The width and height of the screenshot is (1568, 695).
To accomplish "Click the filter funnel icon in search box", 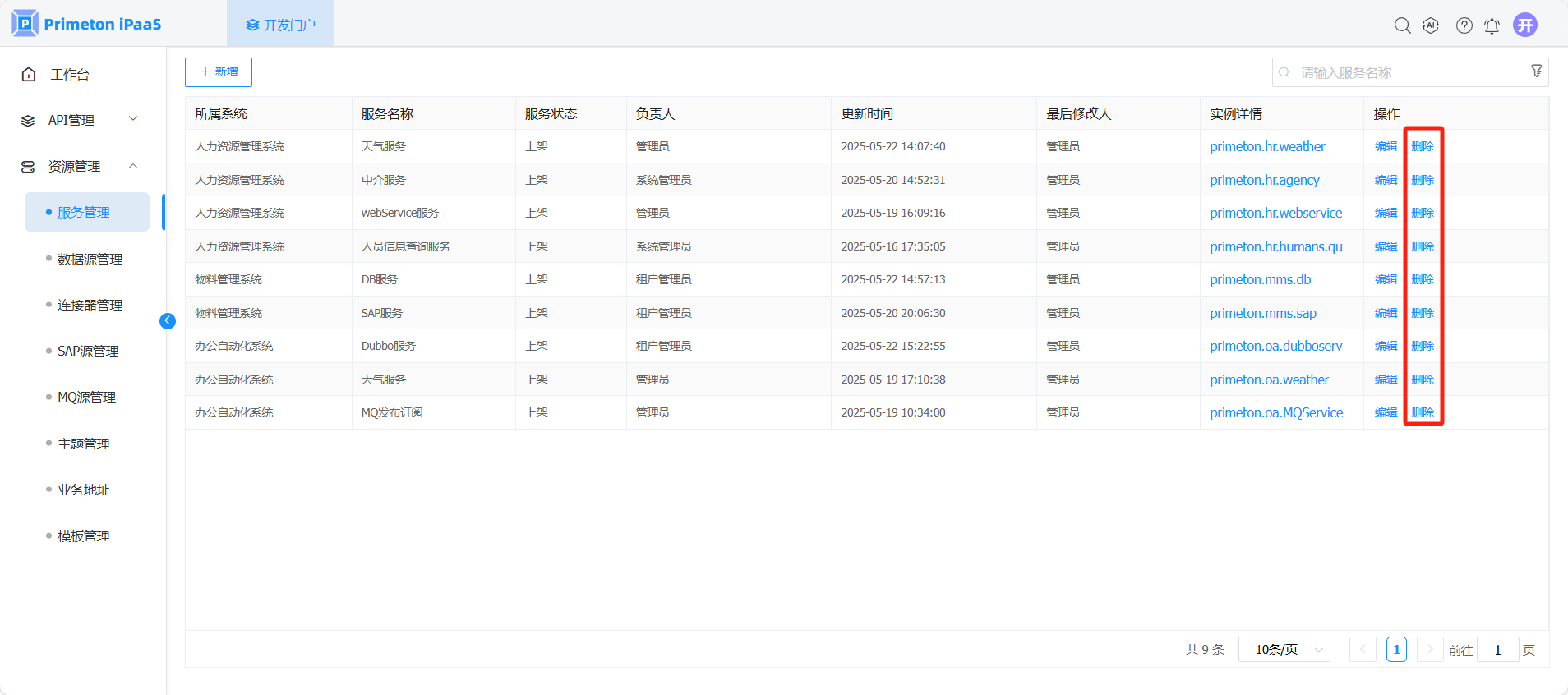I will point(1536,71).
